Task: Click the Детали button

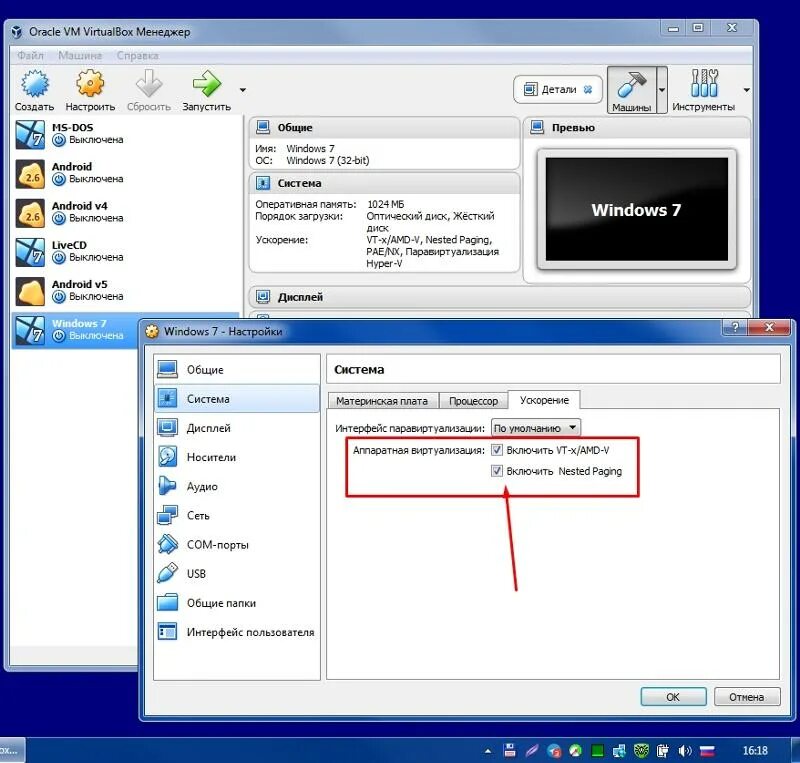Action: point(557,90)
